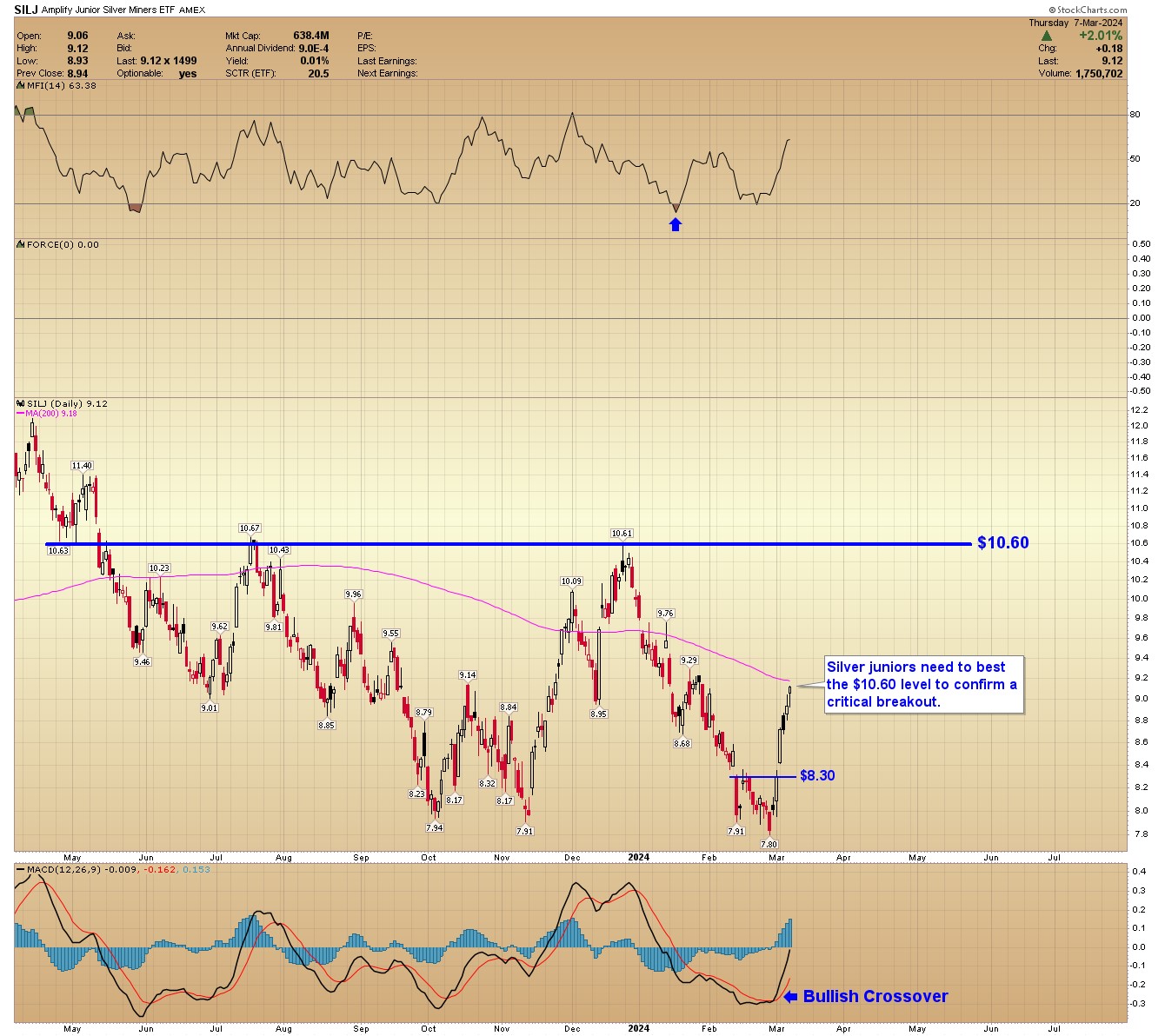The width and height of the screenshot is (1165, 1036).
Task: Click the SILJ ticker symbol in the header
Action: click(x=25, y=10)
